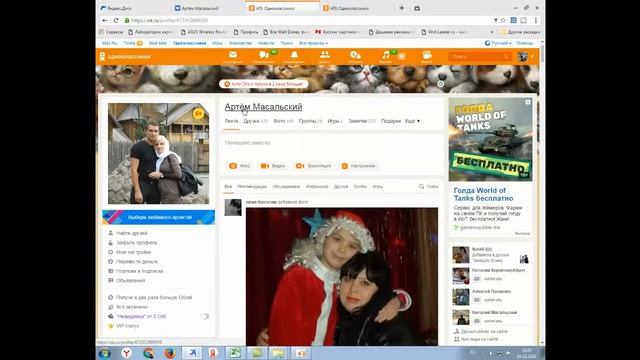640x360 pixels.
Task: Open the Santa costume feed photo
Action: [x=342, y=277]
